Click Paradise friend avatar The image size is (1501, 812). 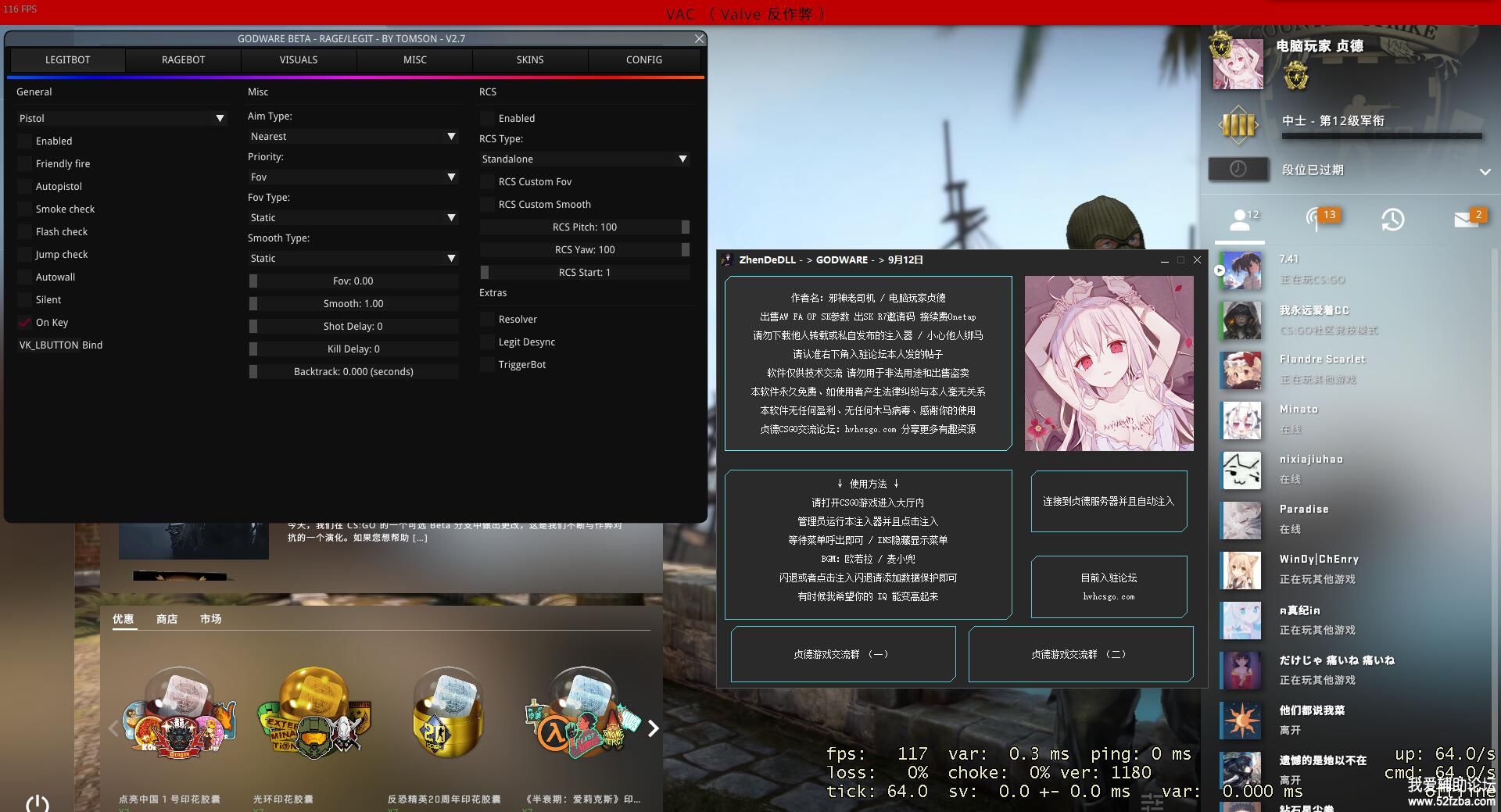[1241, 520]
